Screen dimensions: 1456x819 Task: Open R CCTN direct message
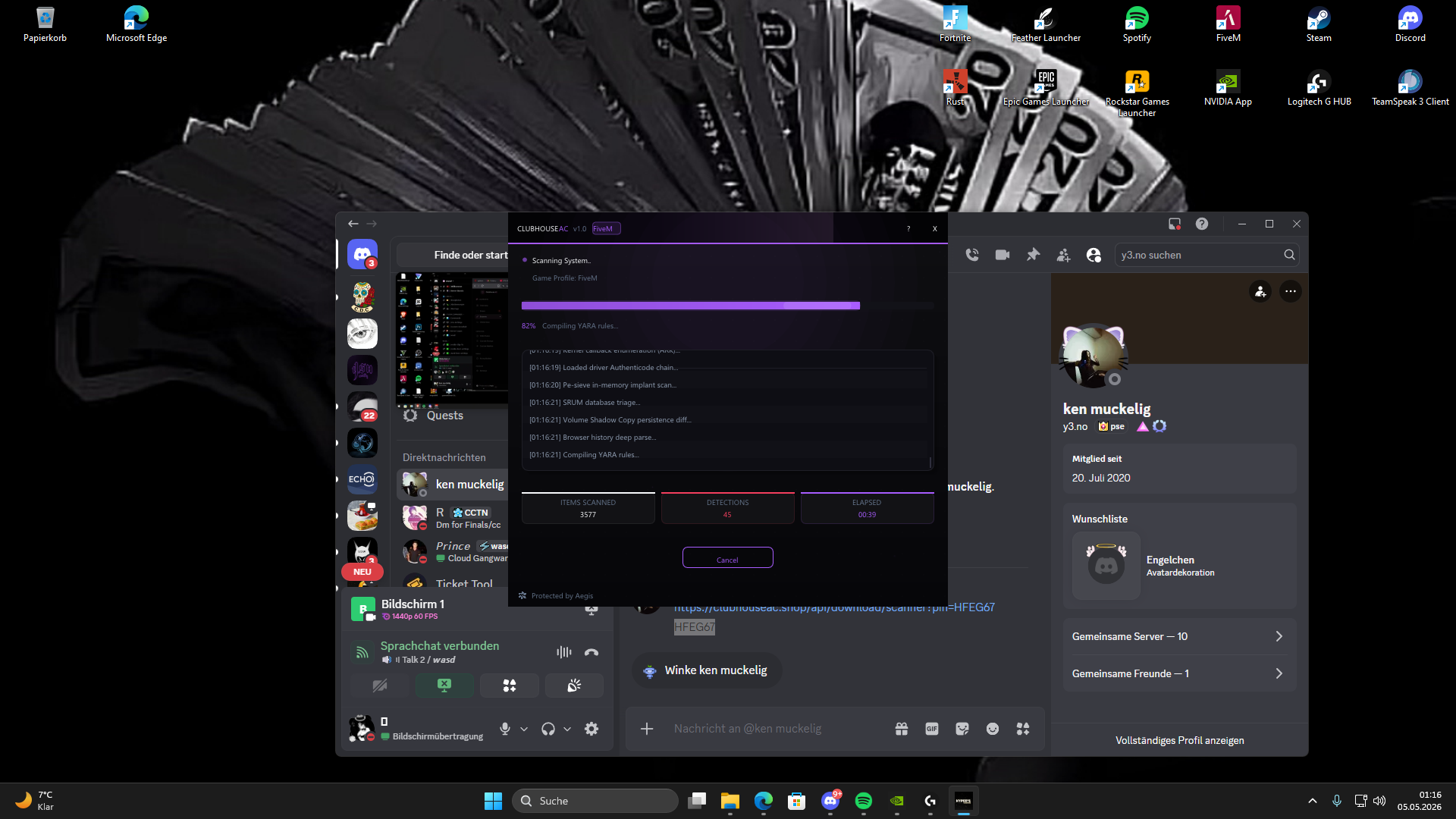(x=453, y=518)
